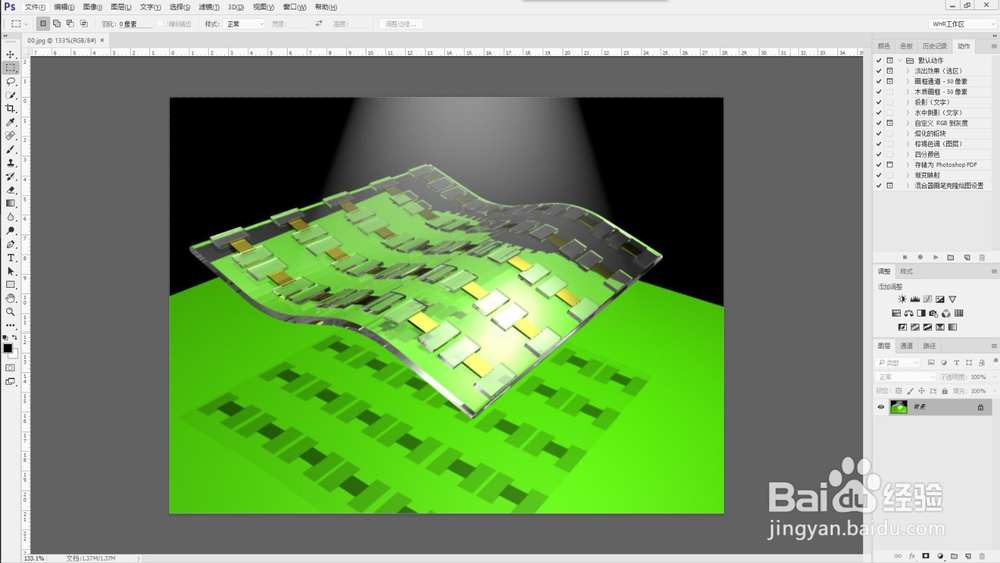Select the Lasso tool

[10, 81]
